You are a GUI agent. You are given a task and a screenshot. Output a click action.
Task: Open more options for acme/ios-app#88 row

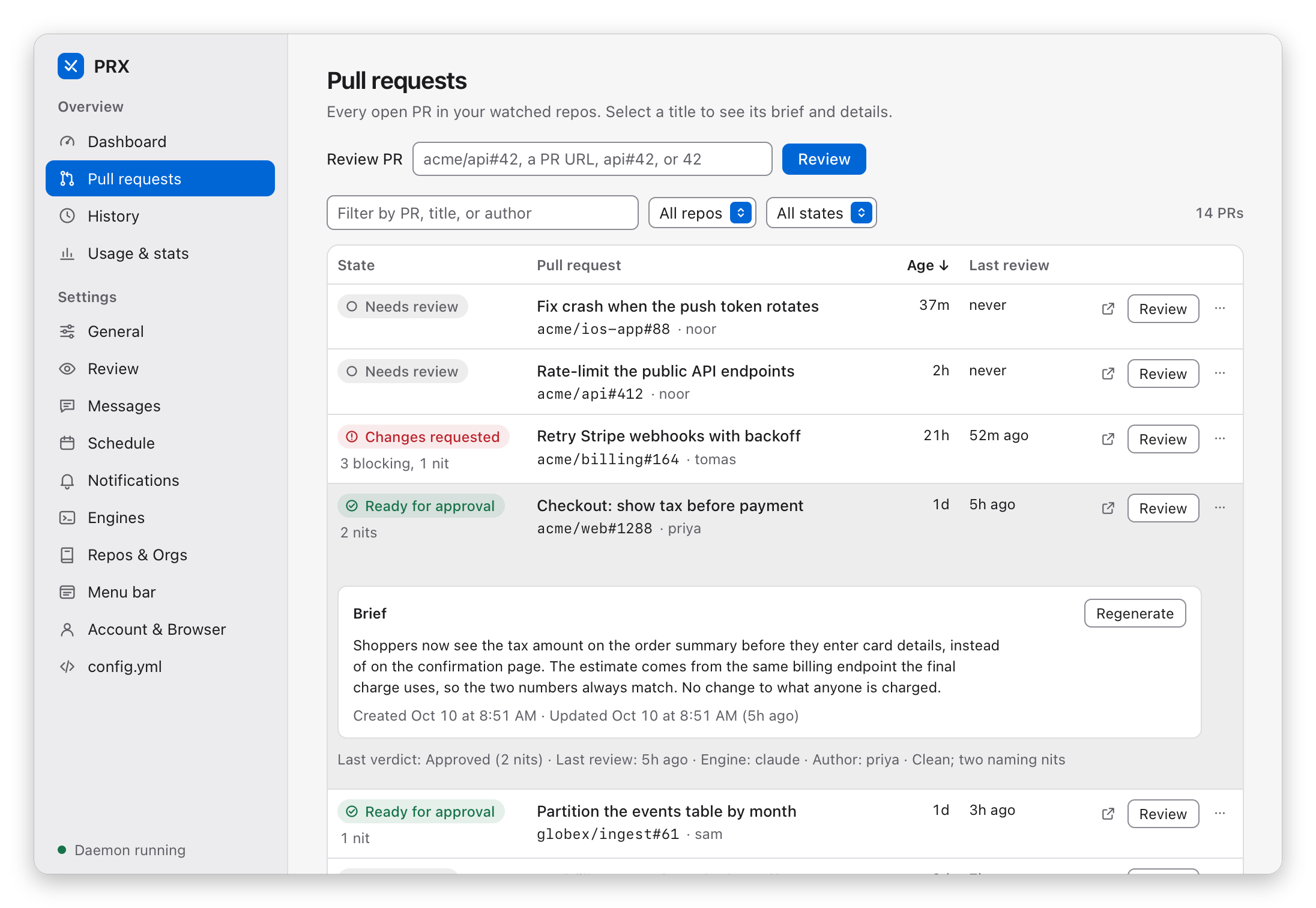tap(1220, 308)
